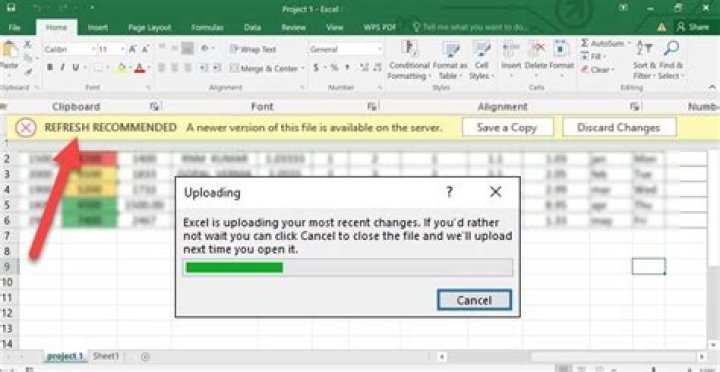Switch to the Formulas tab

click(x=208, y=28)
